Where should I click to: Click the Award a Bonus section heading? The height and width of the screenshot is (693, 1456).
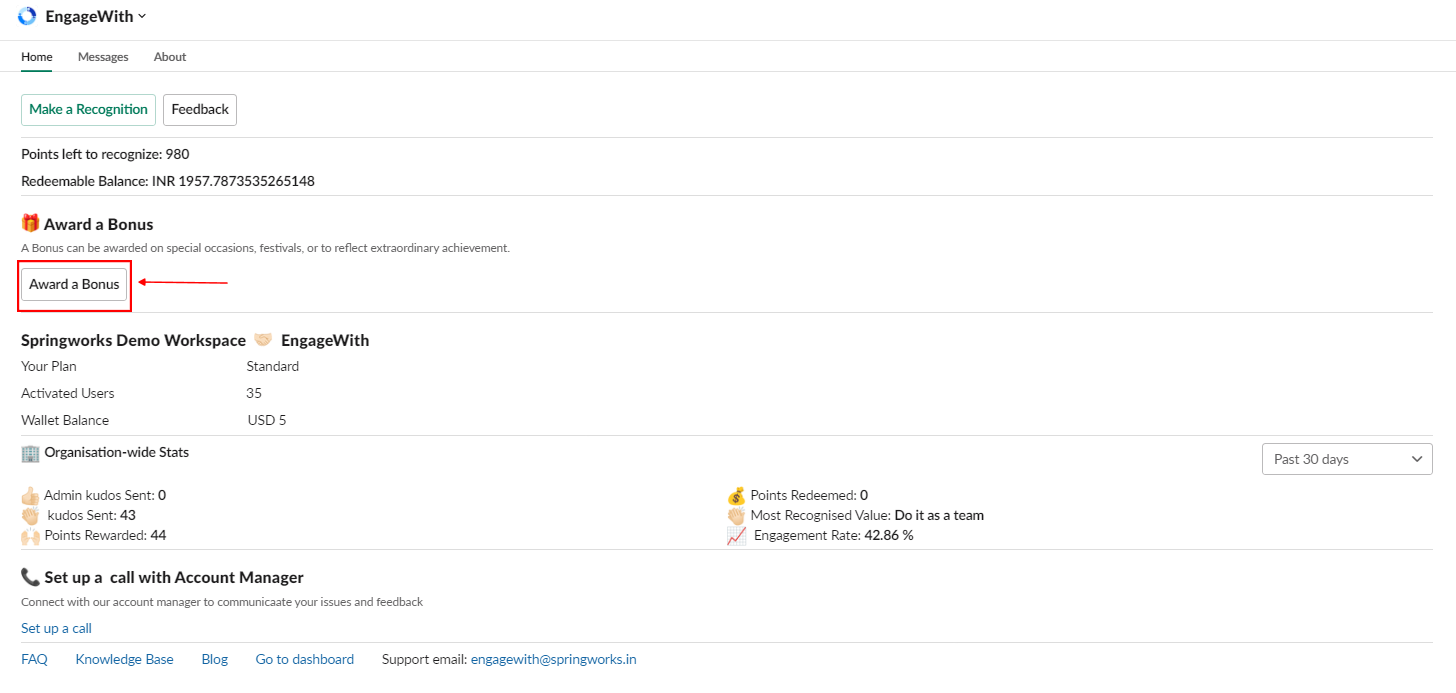point(98,224)
